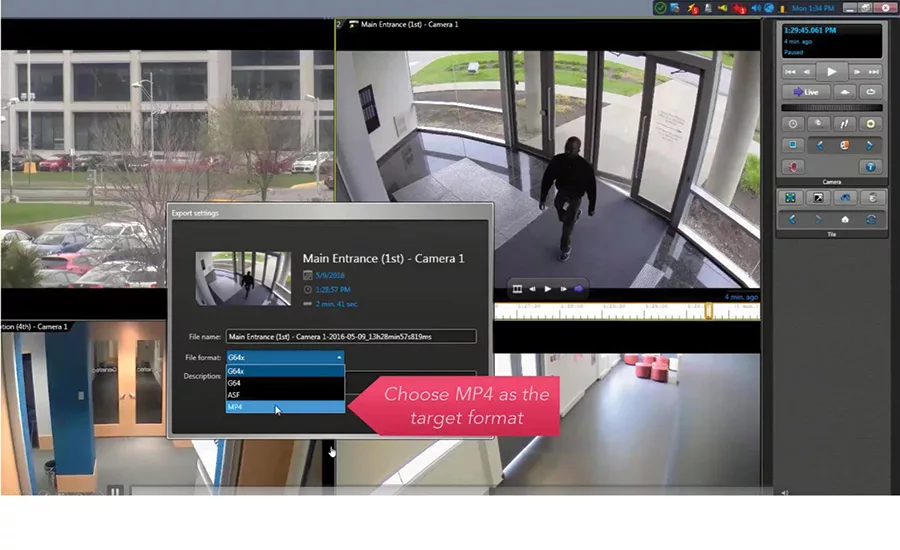Click the 1:28:57 PM start time link
Image resolution: width=900 pixels, height=550 pixels.
click(333, 290)
